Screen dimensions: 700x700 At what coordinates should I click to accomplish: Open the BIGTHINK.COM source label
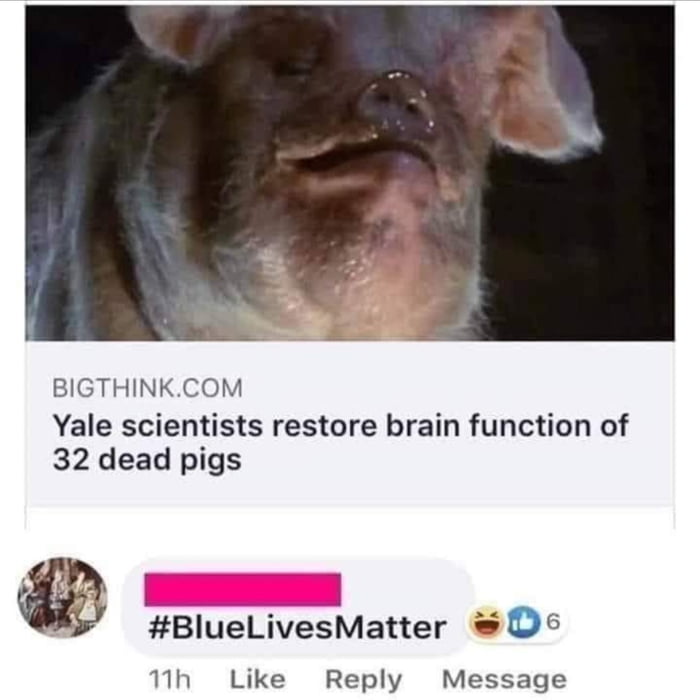tap(148, 388)
